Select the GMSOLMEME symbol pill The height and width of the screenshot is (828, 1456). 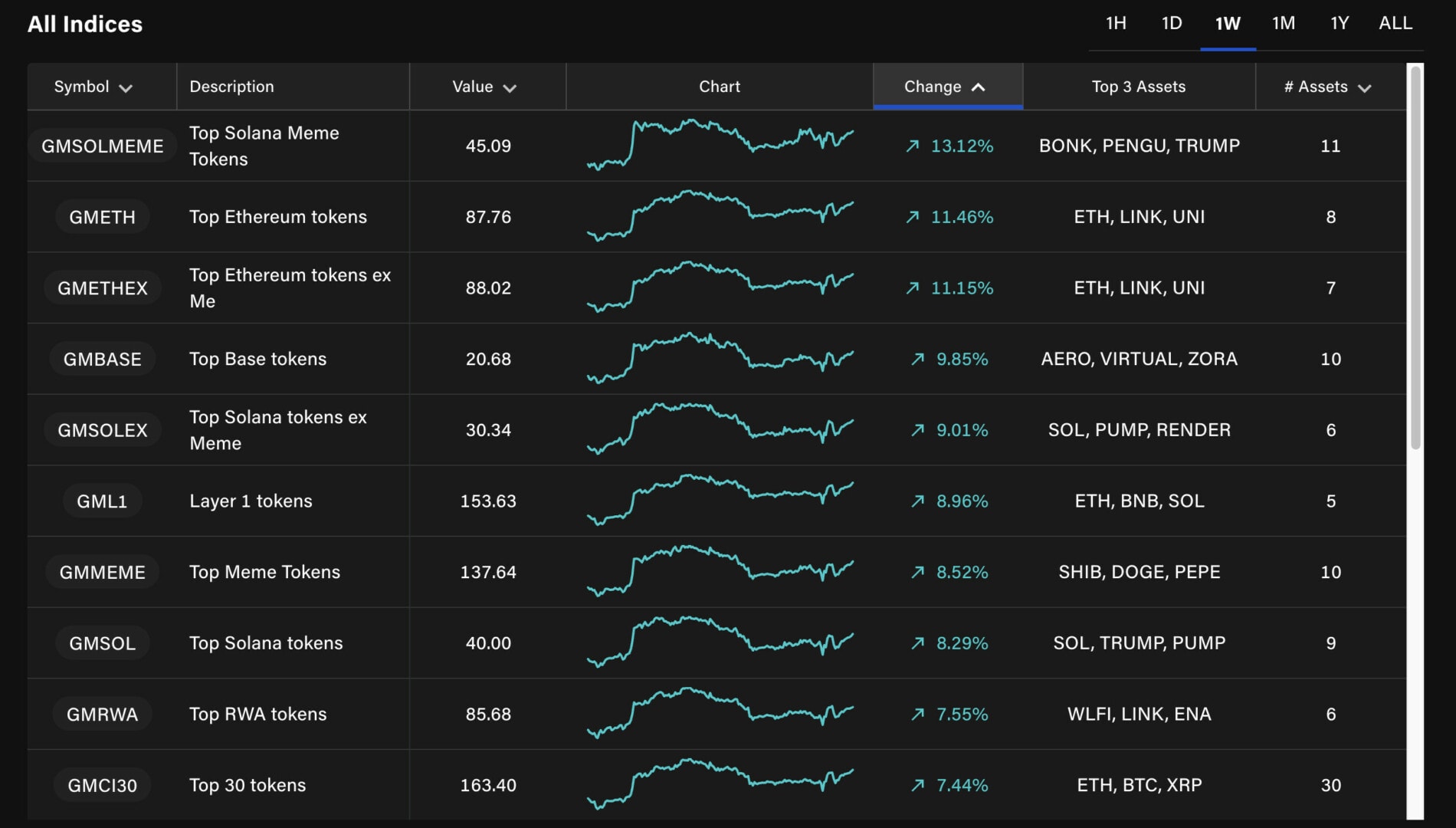click(x=102, y=145)
